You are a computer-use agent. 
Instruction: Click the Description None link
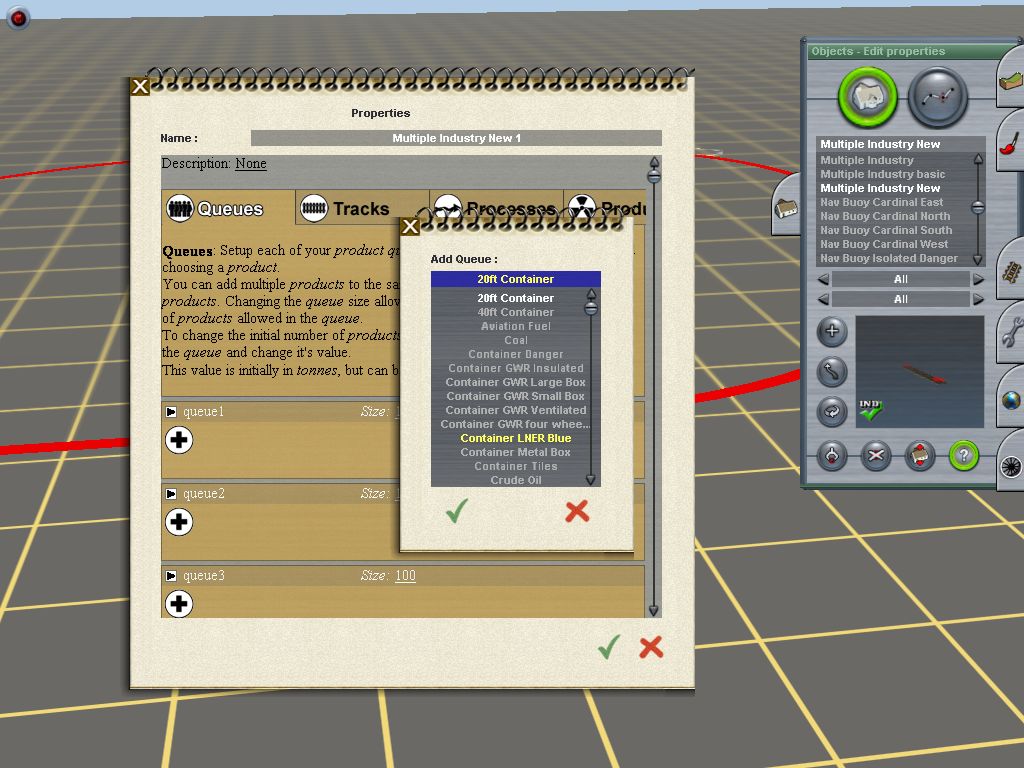coord(251,164)
